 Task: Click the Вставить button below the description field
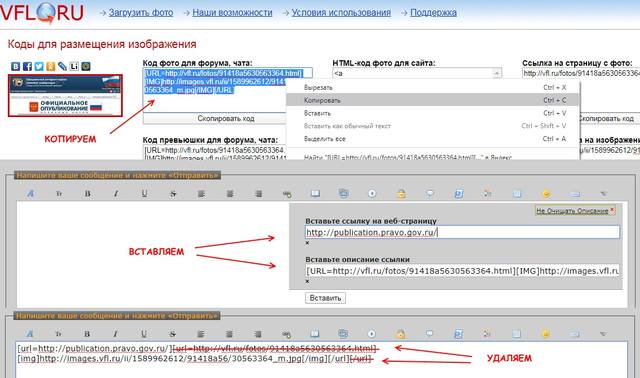(325, 298)
